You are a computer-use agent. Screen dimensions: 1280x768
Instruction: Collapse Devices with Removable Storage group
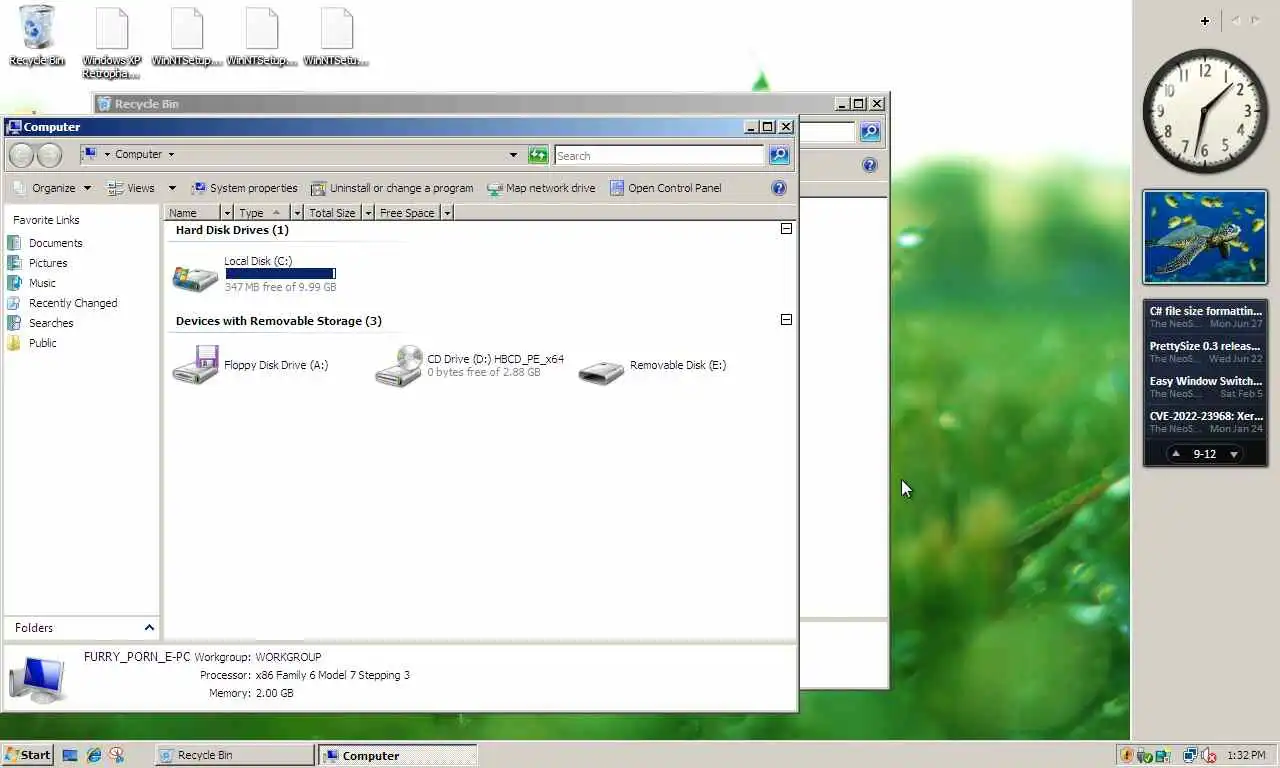click(x=786, y=320)
